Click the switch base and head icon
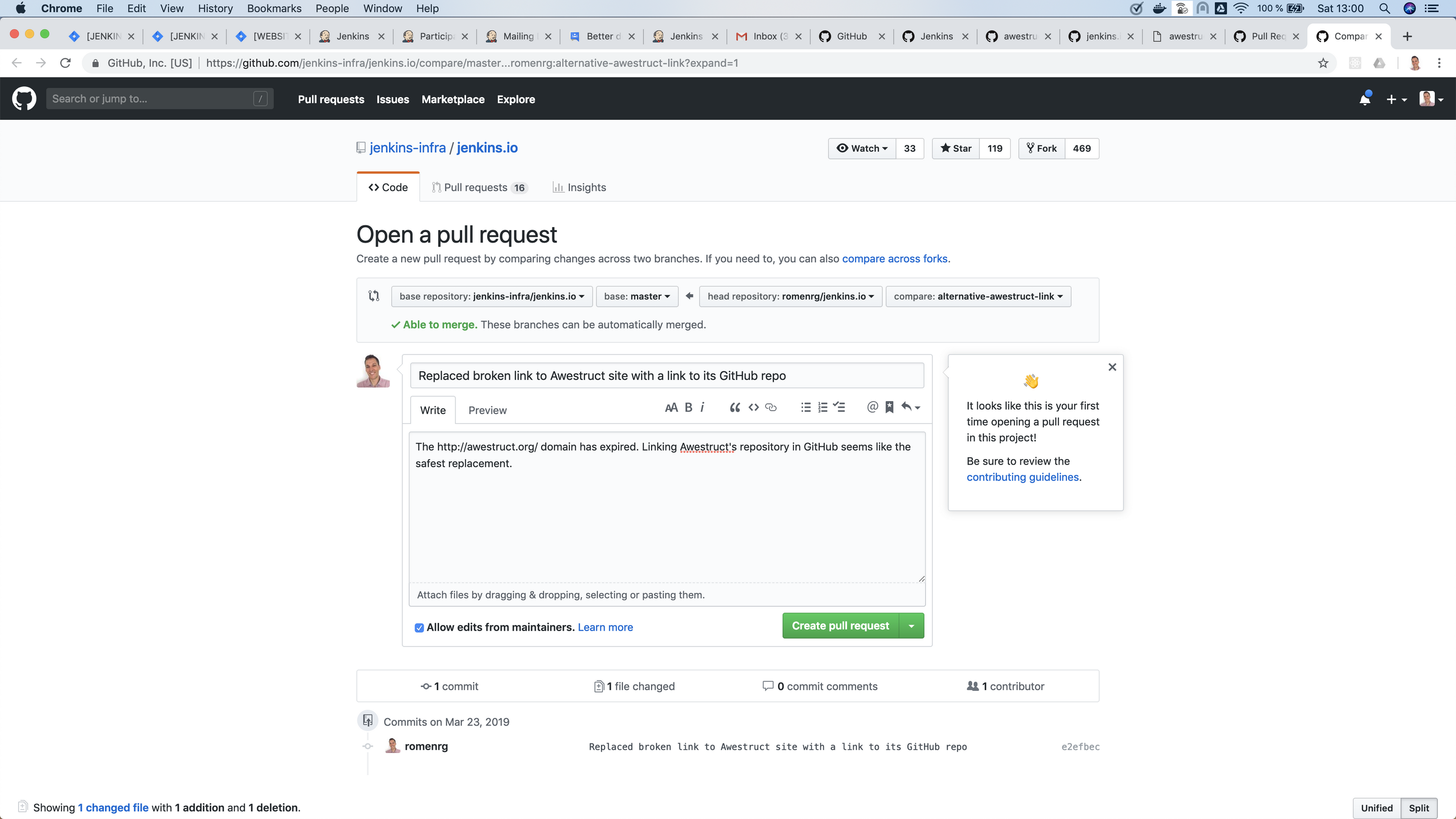 point(374,296)
